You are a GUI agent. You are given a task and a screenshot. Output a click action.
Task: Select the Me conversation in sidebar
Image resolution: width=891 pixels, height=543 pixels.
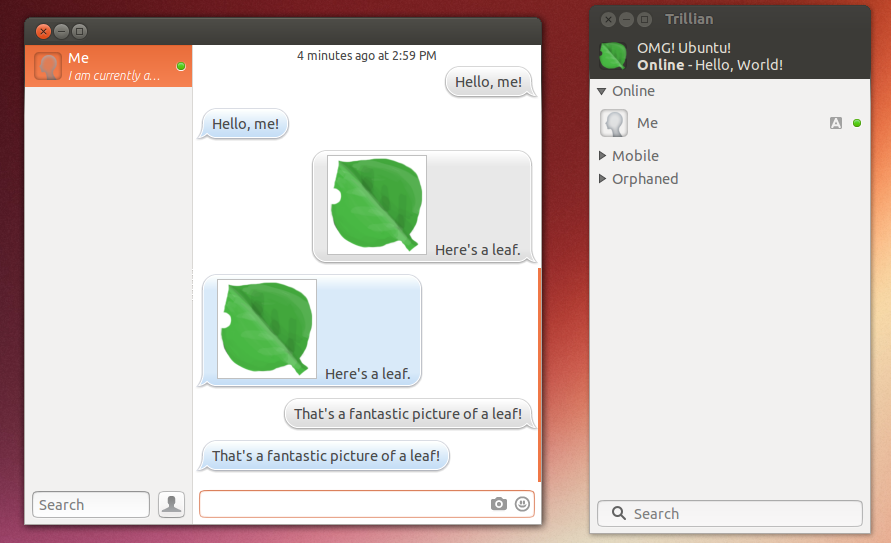pos(109,66)
